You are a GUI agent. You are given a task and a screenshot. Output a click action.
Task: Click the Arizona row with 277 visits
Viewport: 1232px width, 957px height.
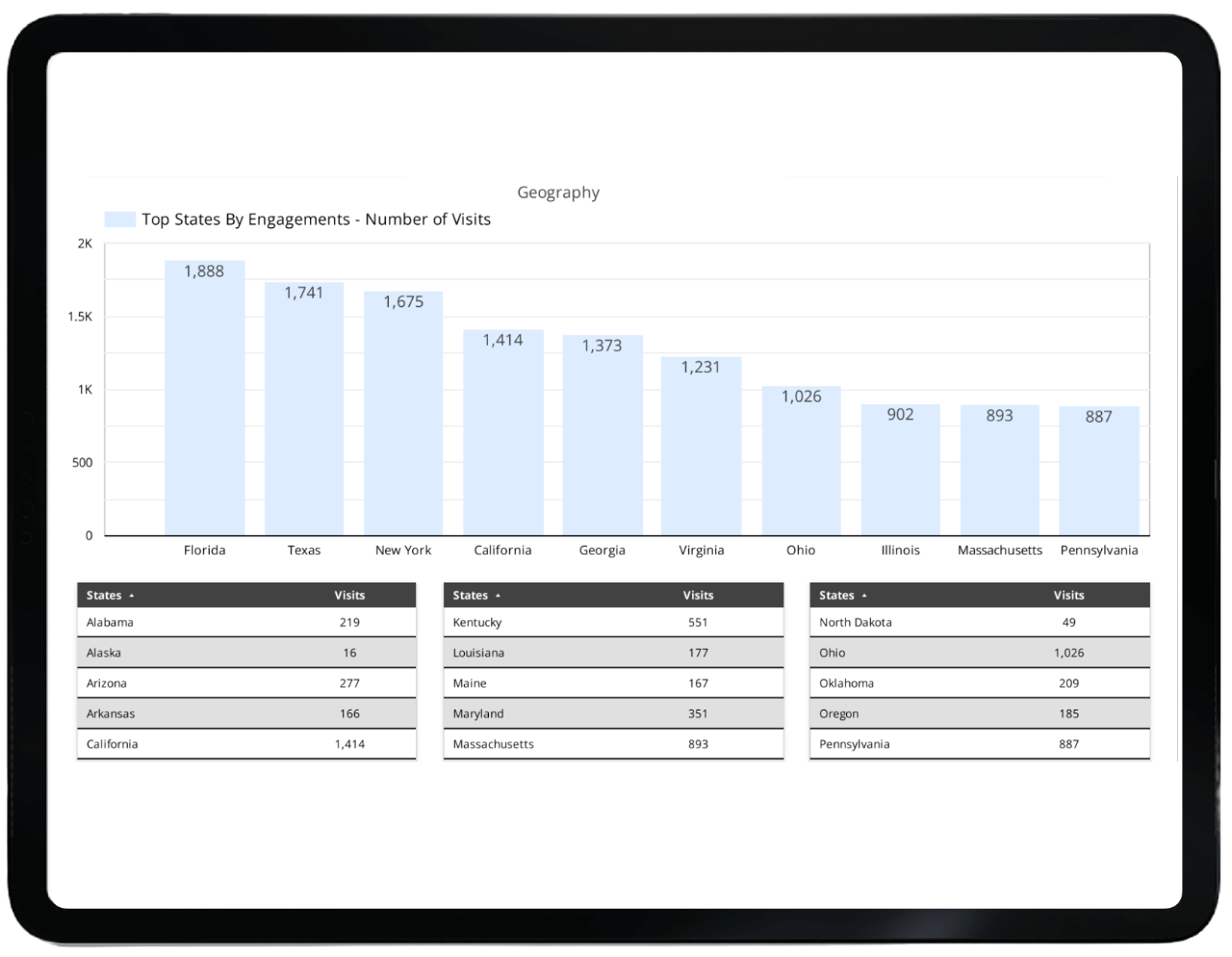(x=246, y=684)
